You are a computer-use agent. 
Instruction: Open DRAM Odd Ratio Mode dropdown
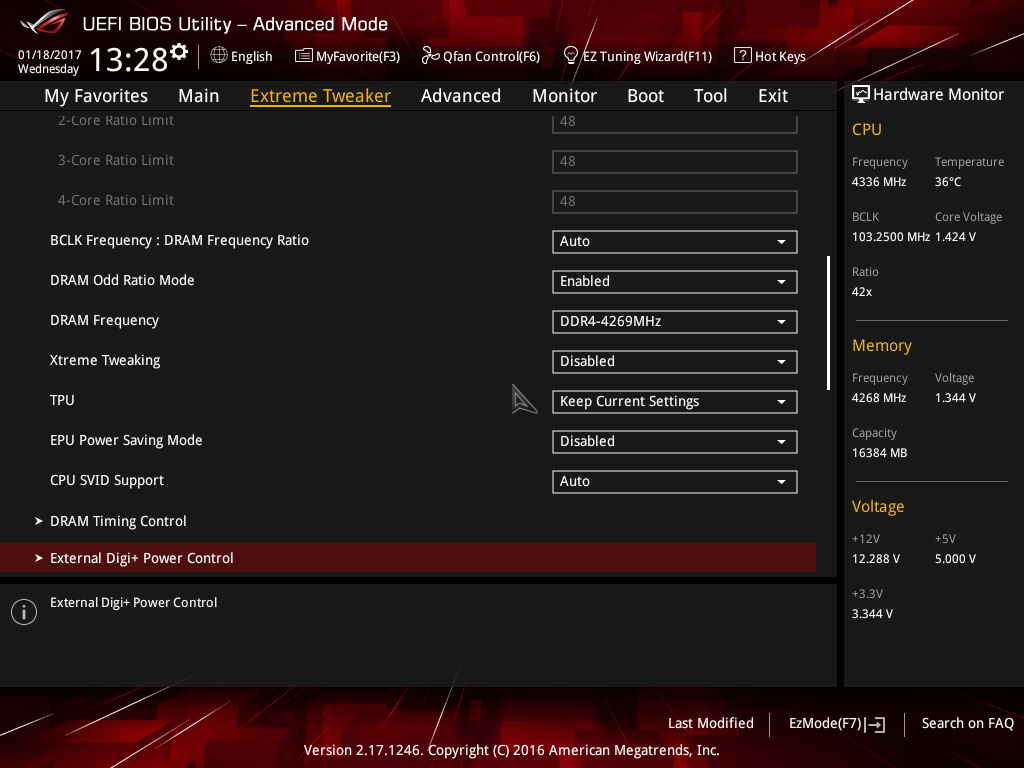click(674, 281)
